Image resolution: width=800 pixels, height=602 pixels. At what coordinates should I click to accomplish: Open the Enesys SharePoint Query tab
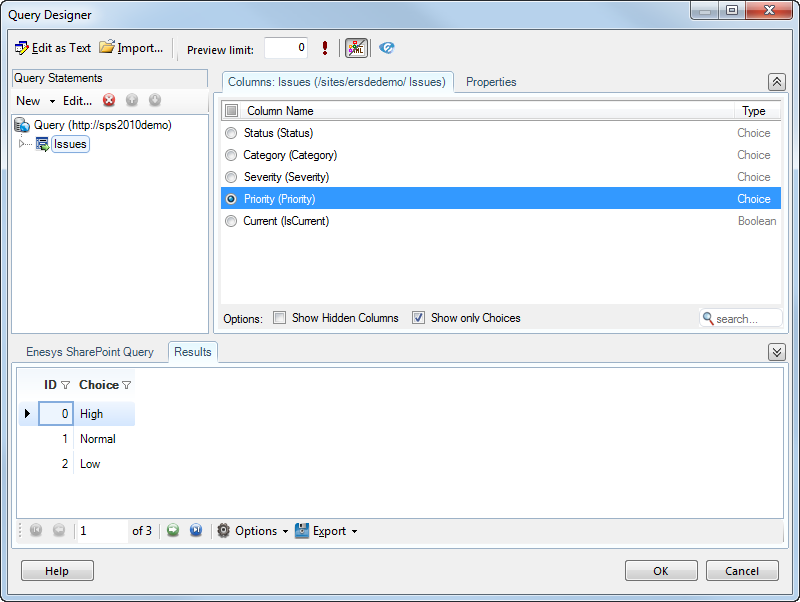[90, 352]
